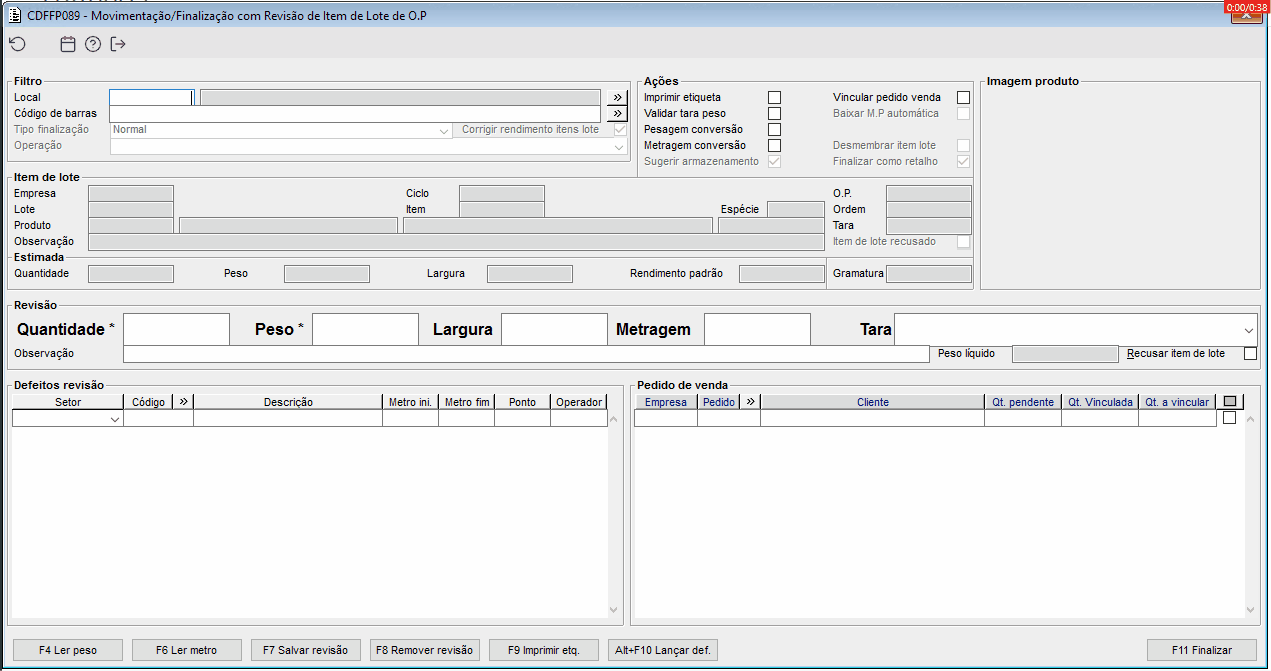Click Pedido column header in sales table
Screen dimensions: 1271x671
coord(719,402)
